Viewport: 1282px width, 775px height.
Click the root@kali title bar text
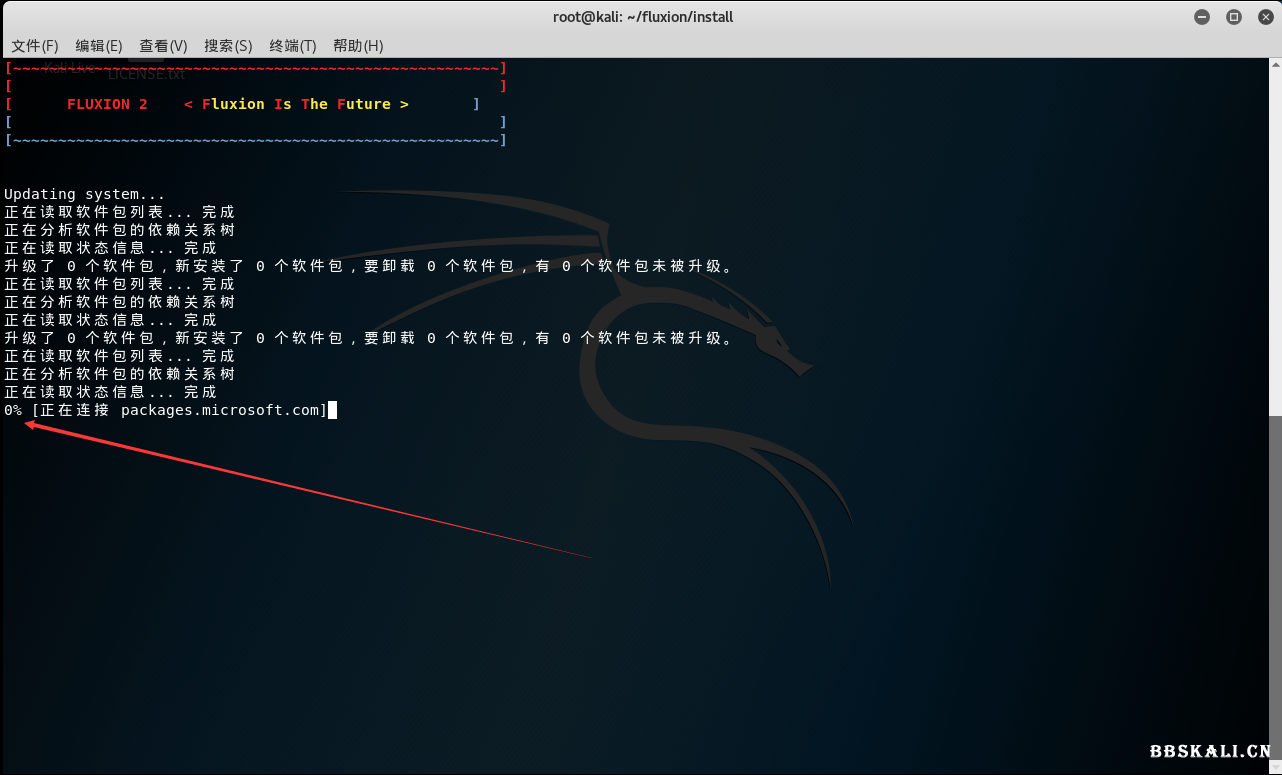(x=643, y=16)
